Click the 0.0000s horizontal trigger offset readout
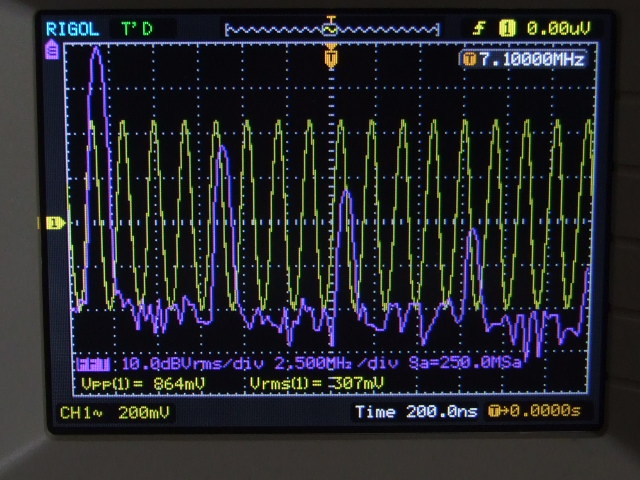Viewport: 640px width, 480px height. [x=540, y=412]
